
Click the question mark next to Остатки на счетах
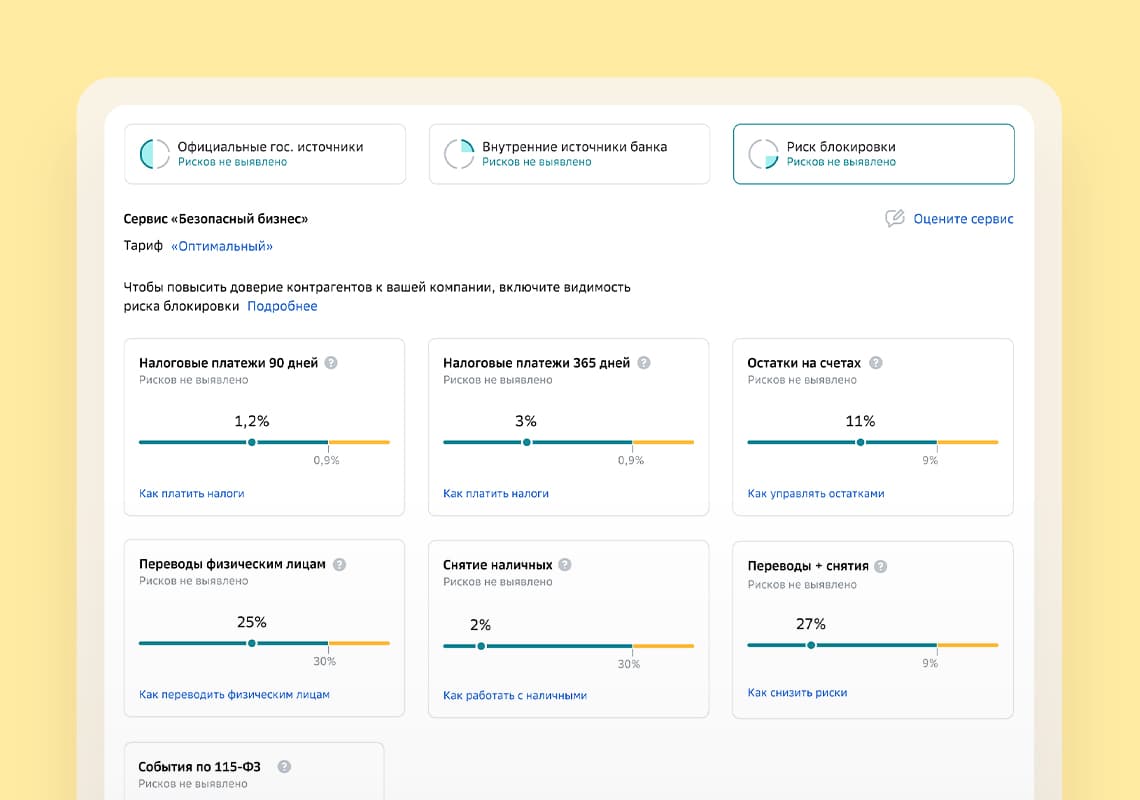(875, 362)
